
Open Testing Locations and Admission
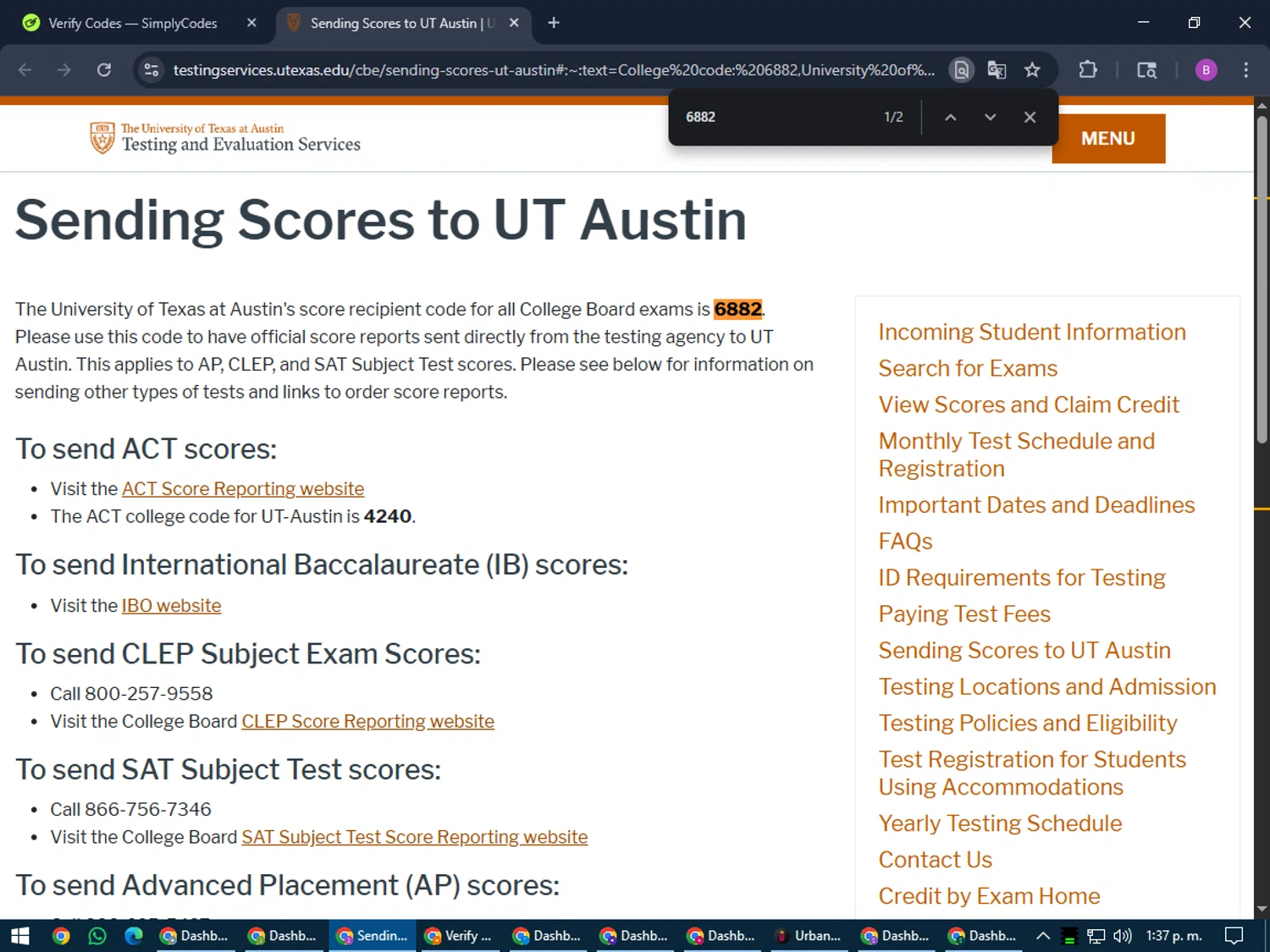click(x=1047, y=686)
